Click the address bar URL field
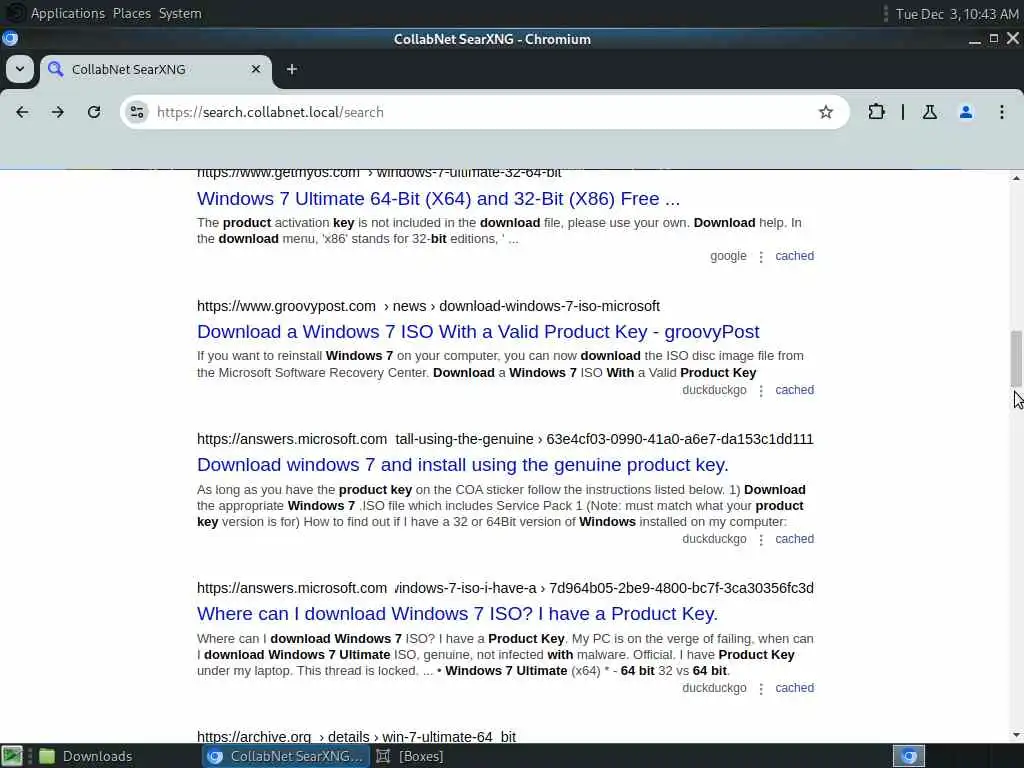Screen dimensions: 1024x768 483,112
